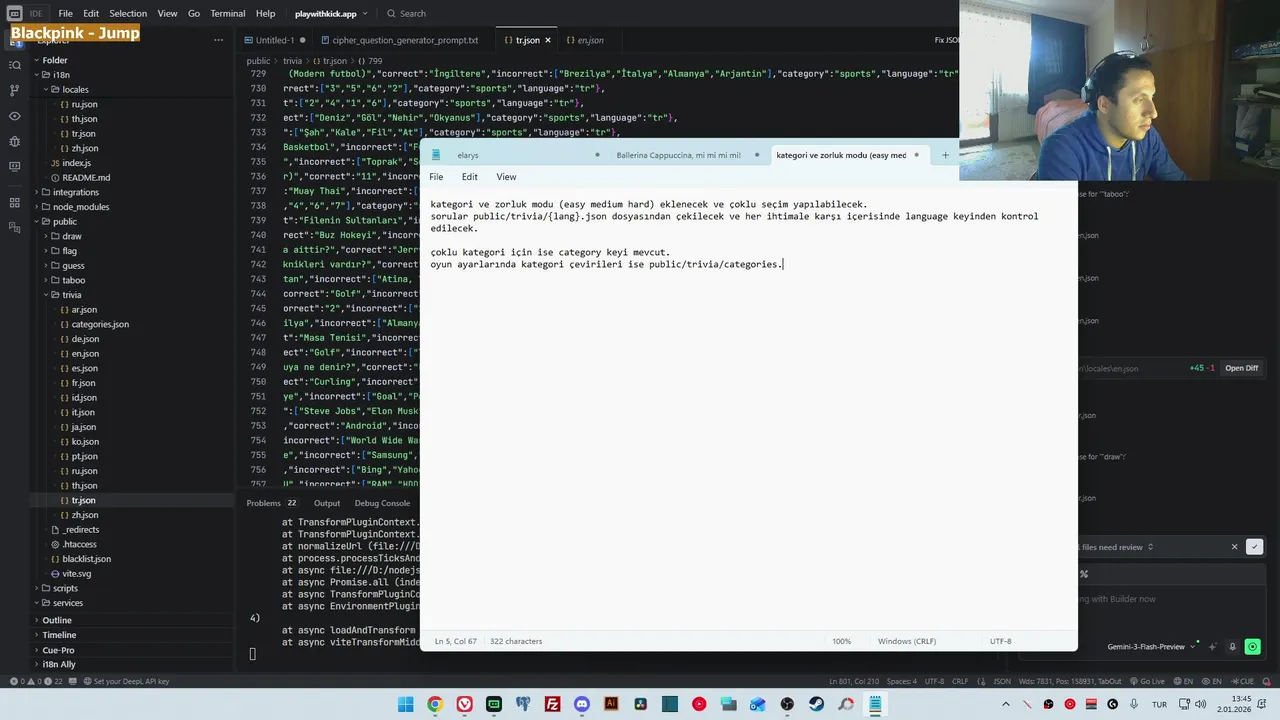Expand the Timeline section
Image resolution: width=1280 pixels, height=720 pixels.
click(59, 635)
